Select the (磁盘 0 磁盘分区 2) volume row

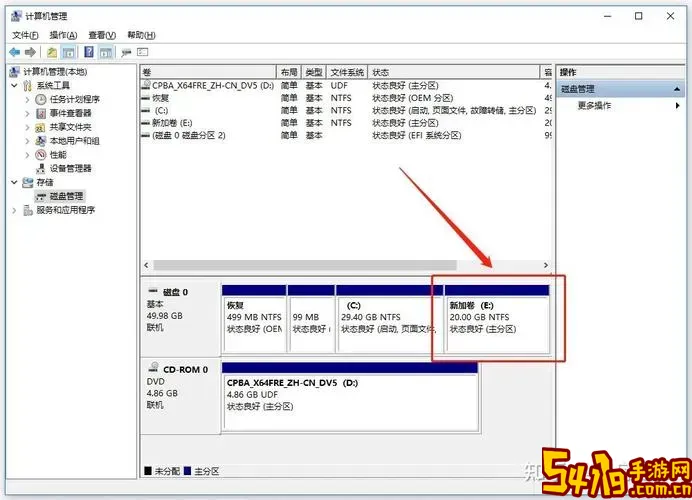(x=346, y=135)
